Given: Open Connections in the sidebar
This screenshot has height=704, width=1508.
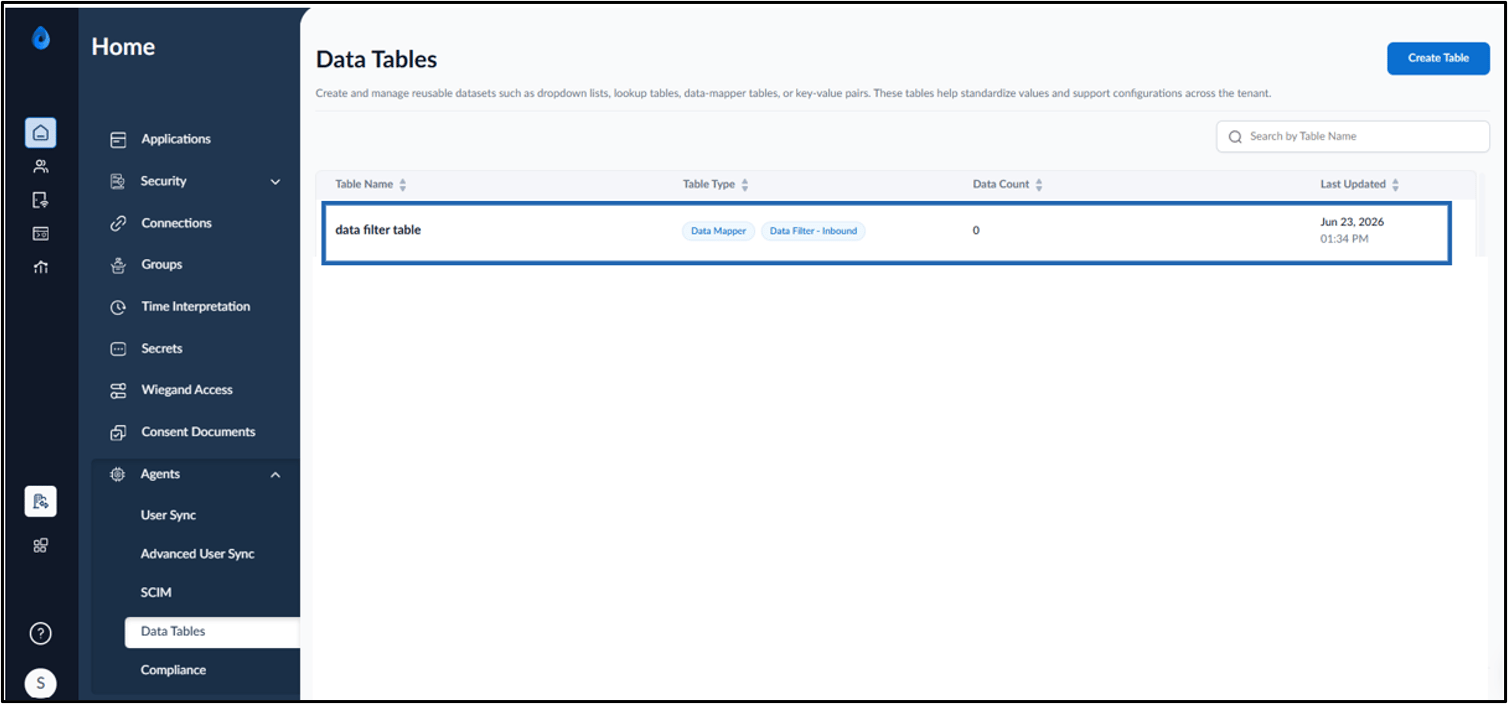Looking at the screenshot, I should click(177, 223).
